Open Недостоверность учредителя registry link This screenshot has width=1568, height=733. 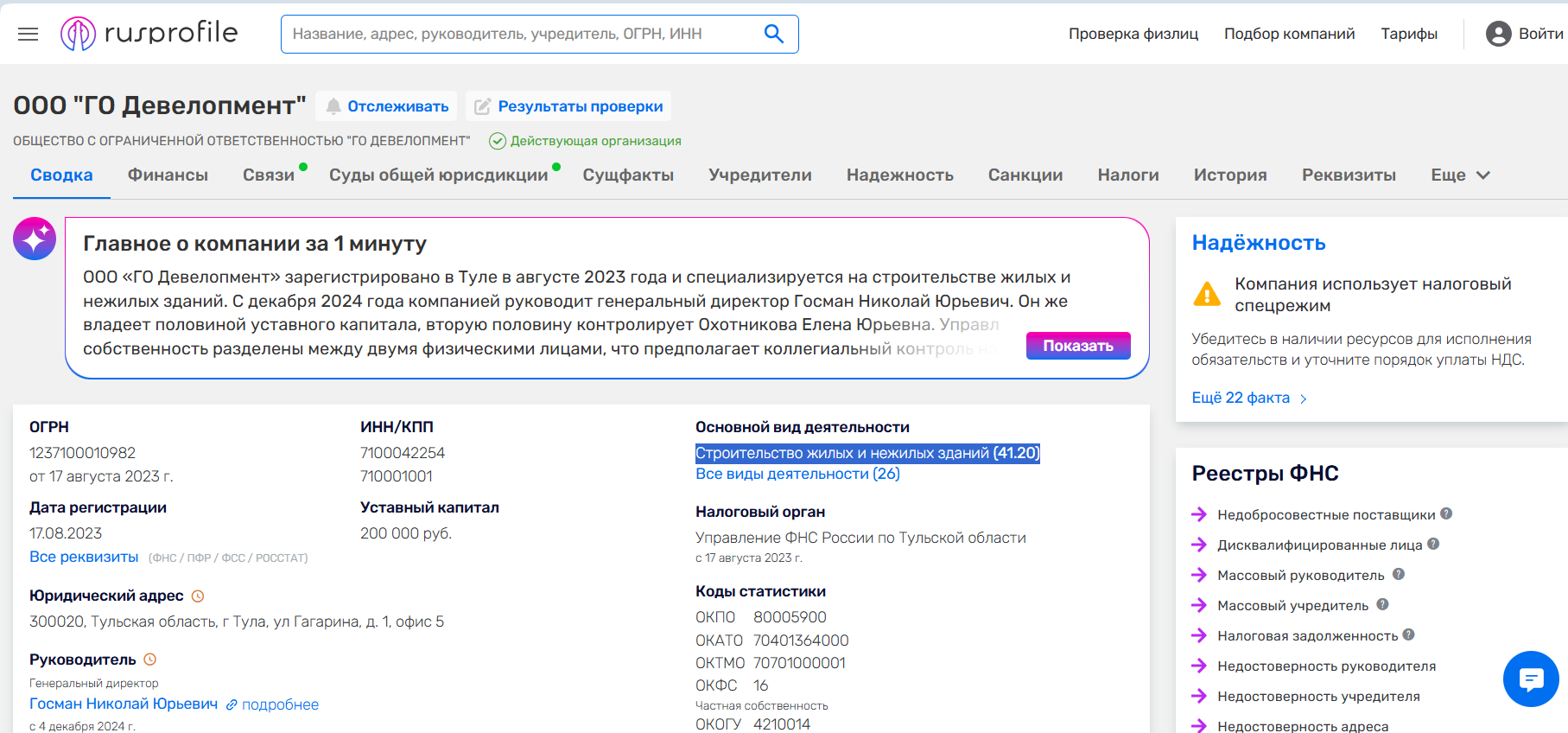click(1318, 697)
